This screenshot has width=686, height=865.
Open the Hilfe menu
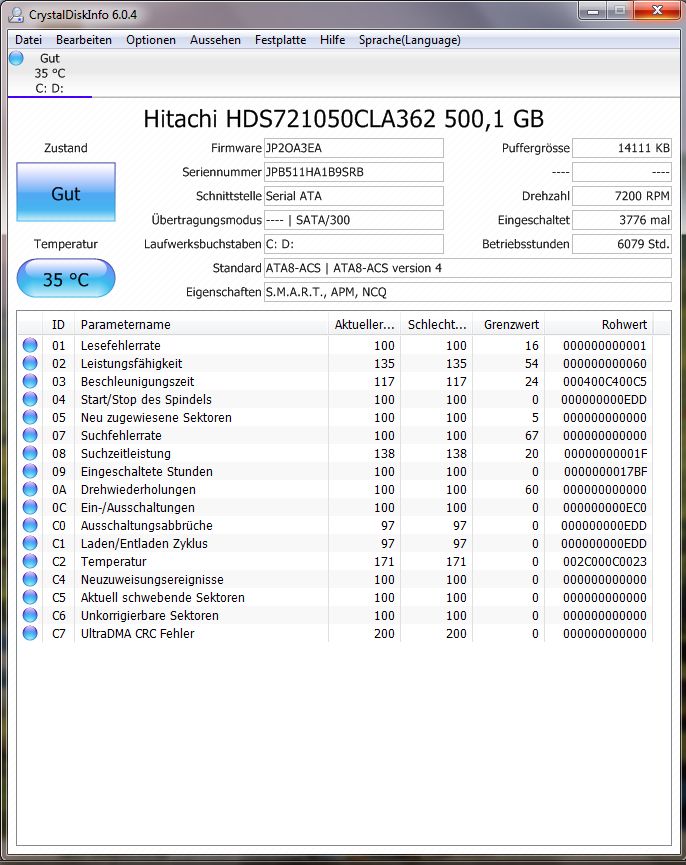click(x=332, y=40)
